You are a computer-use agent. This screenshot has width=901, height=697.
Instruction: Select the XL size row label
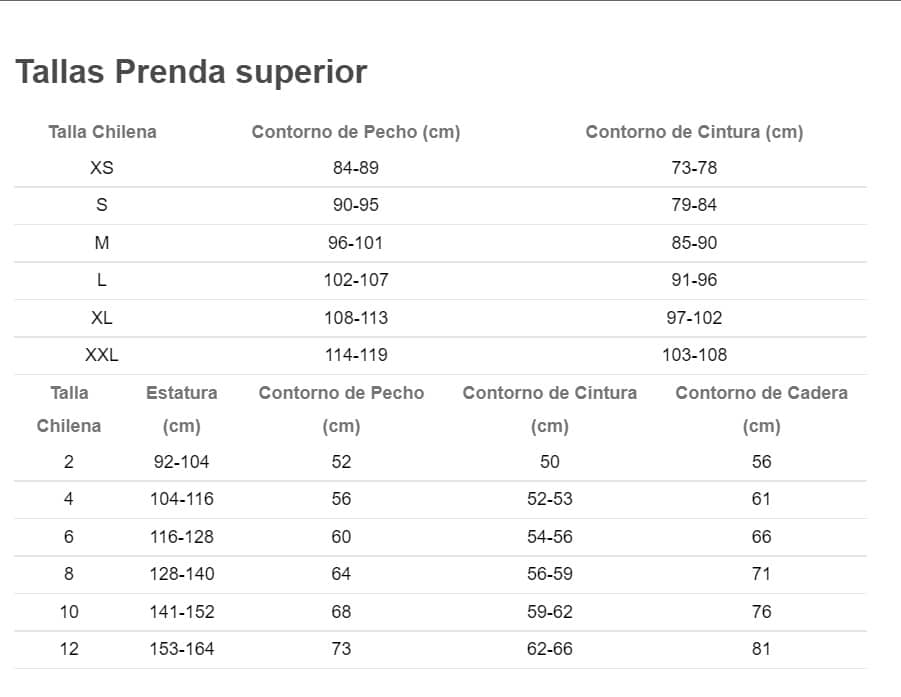point(102,318)
